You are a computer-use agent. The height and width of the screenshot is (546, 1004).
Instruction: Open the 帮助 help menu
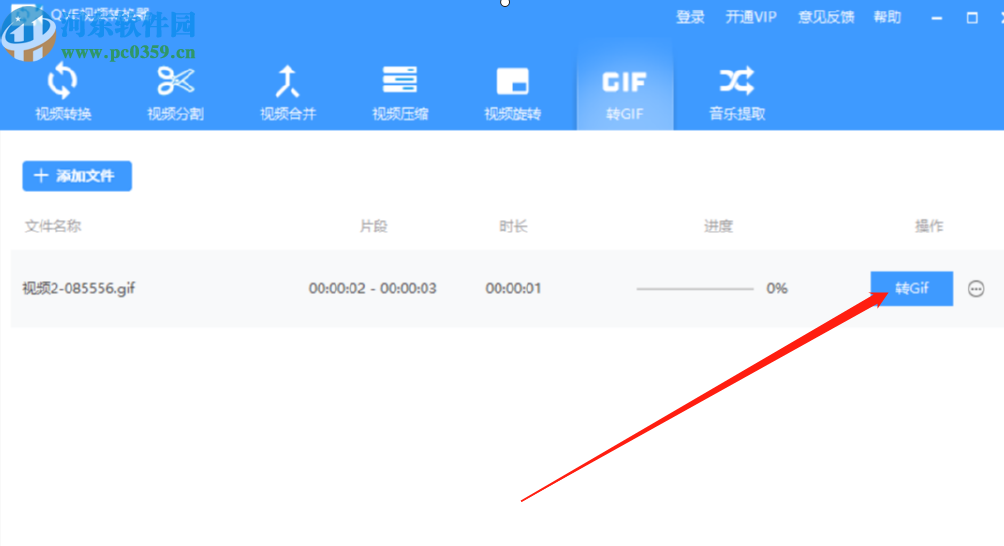coord(887,17)
